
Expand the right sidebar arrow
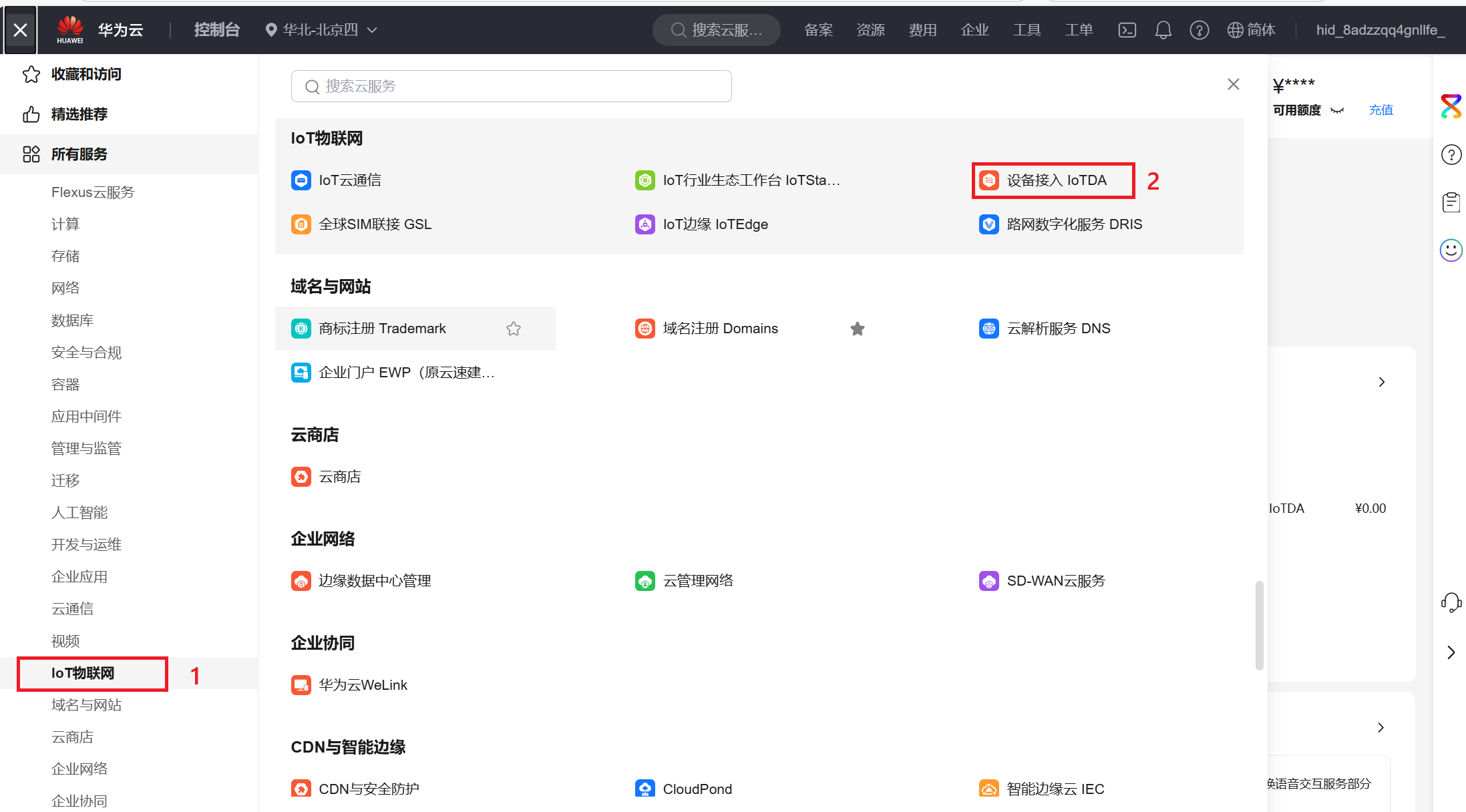(1451, 652)
